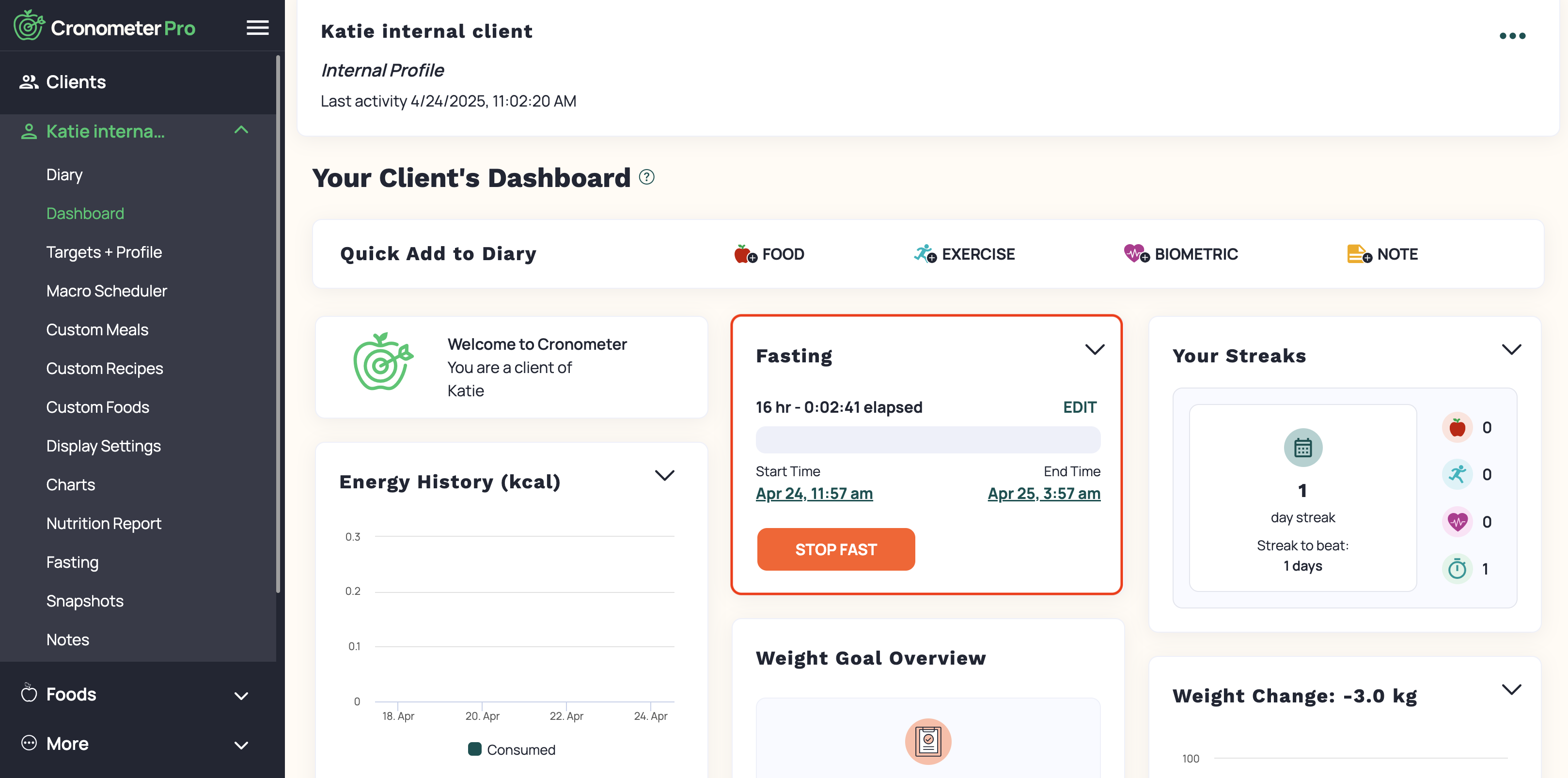Go to Custom Meals
The image size is (1568, 778).
point(97,329)
